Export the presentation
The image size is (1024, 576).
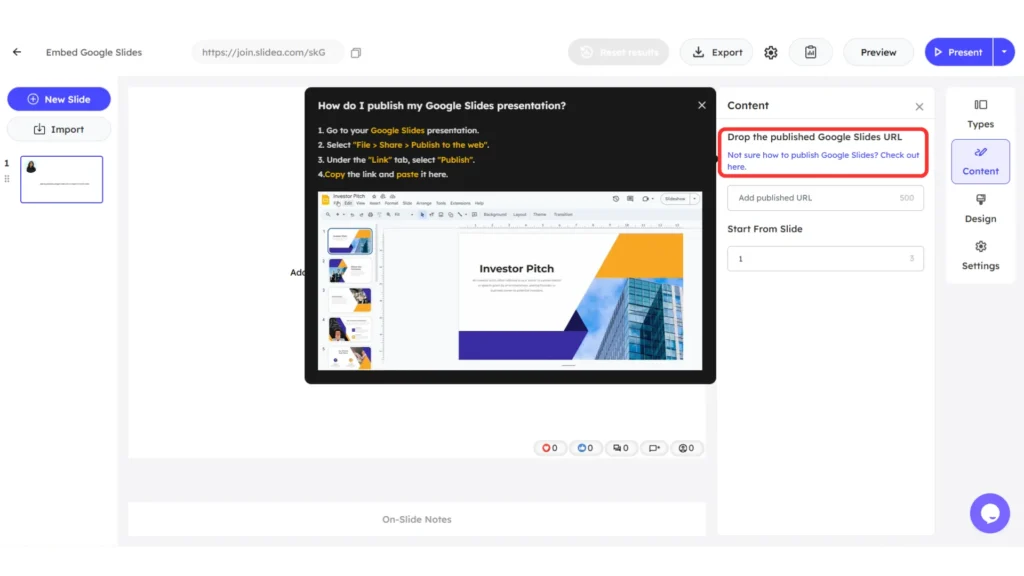click(x=716, y=51)
